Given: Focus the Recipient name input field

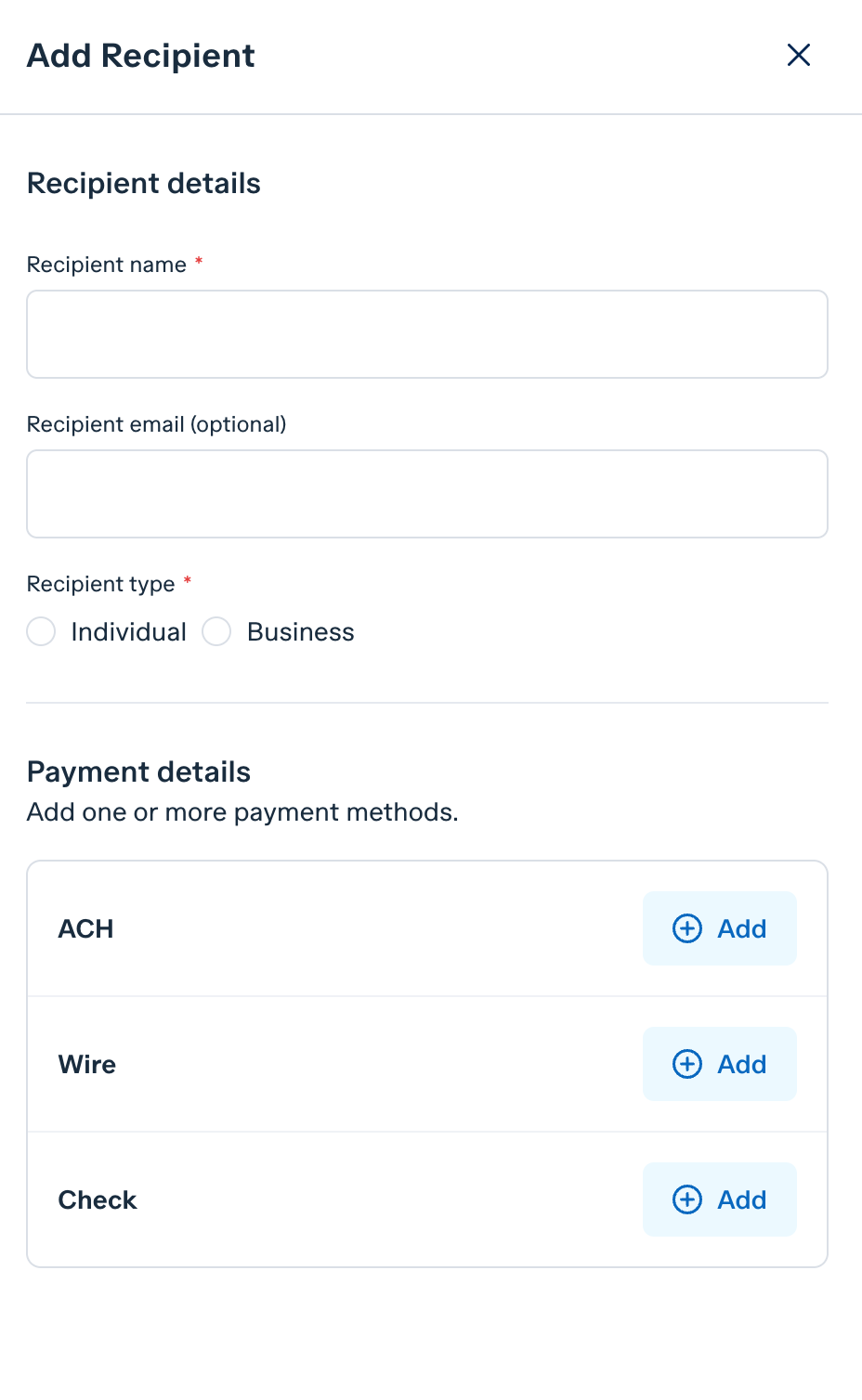Looking at the screenshot, I should pyautogui.click(x=427, y=334).
